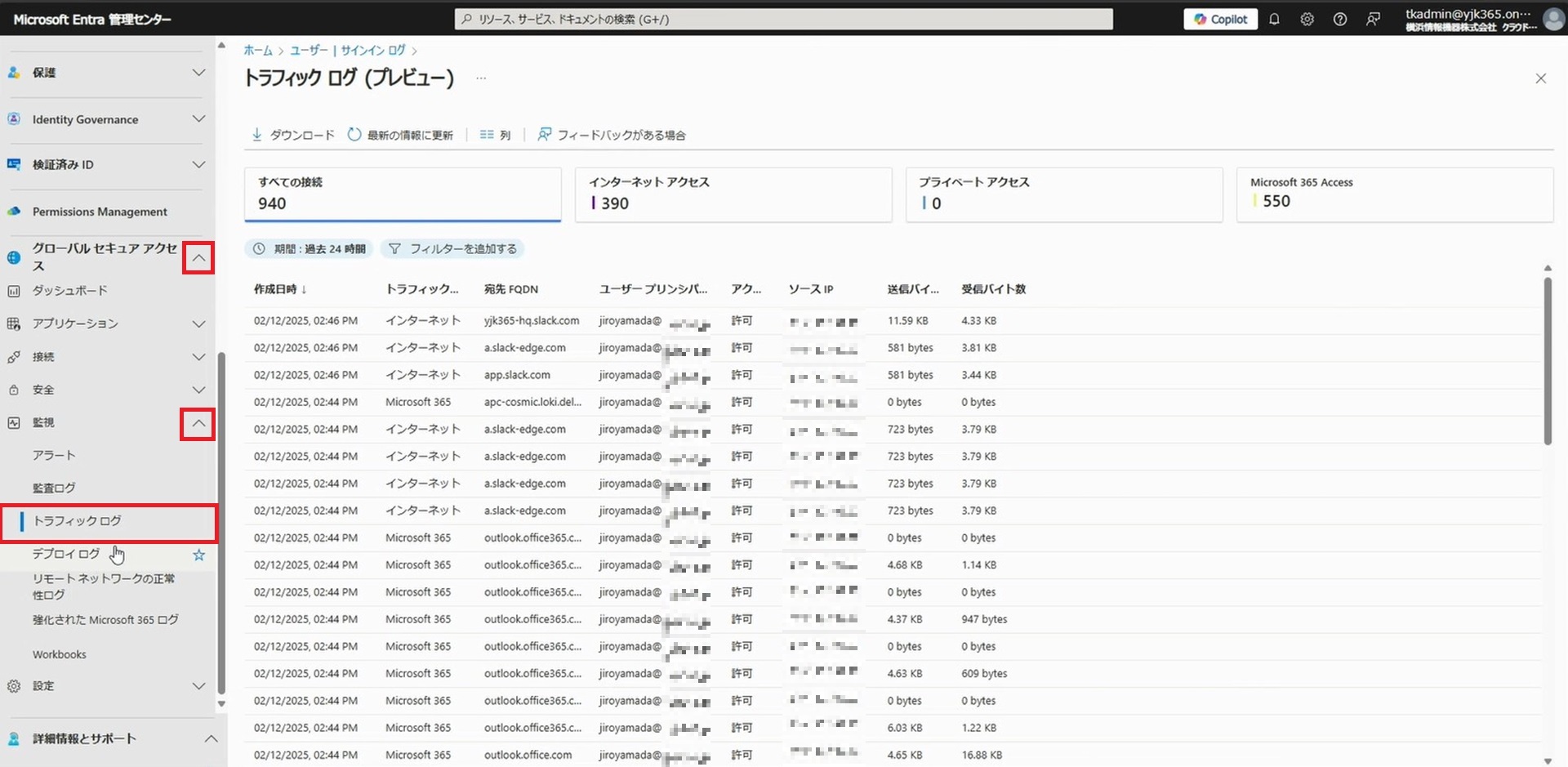This screenshot has height=767, width=1568.
Task: Click the ダウンロード toolbar button
Action: coord(293,135)
